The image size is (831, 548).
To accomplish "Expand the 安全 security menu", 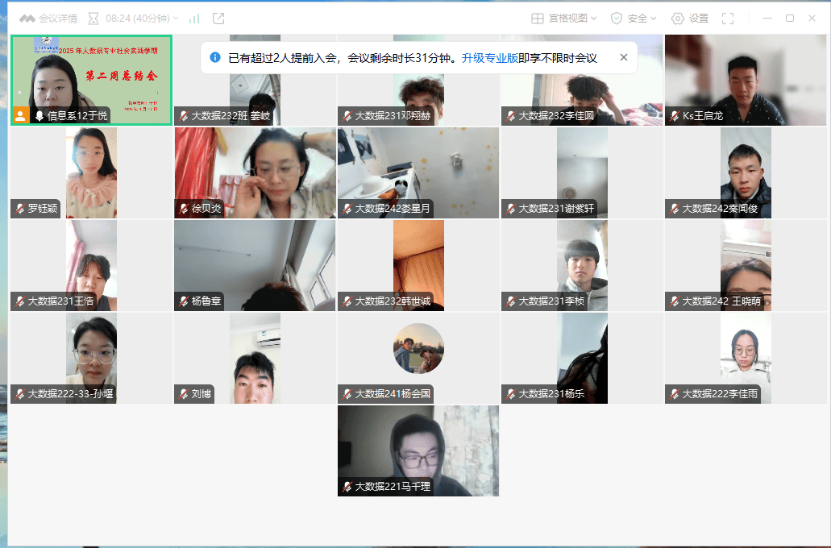I will (634, 18).
